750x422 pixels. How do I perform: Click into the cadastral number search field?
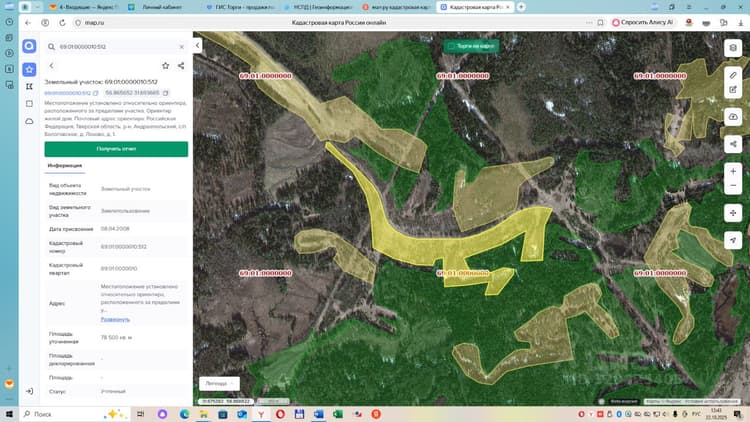[x=116, y=47]
